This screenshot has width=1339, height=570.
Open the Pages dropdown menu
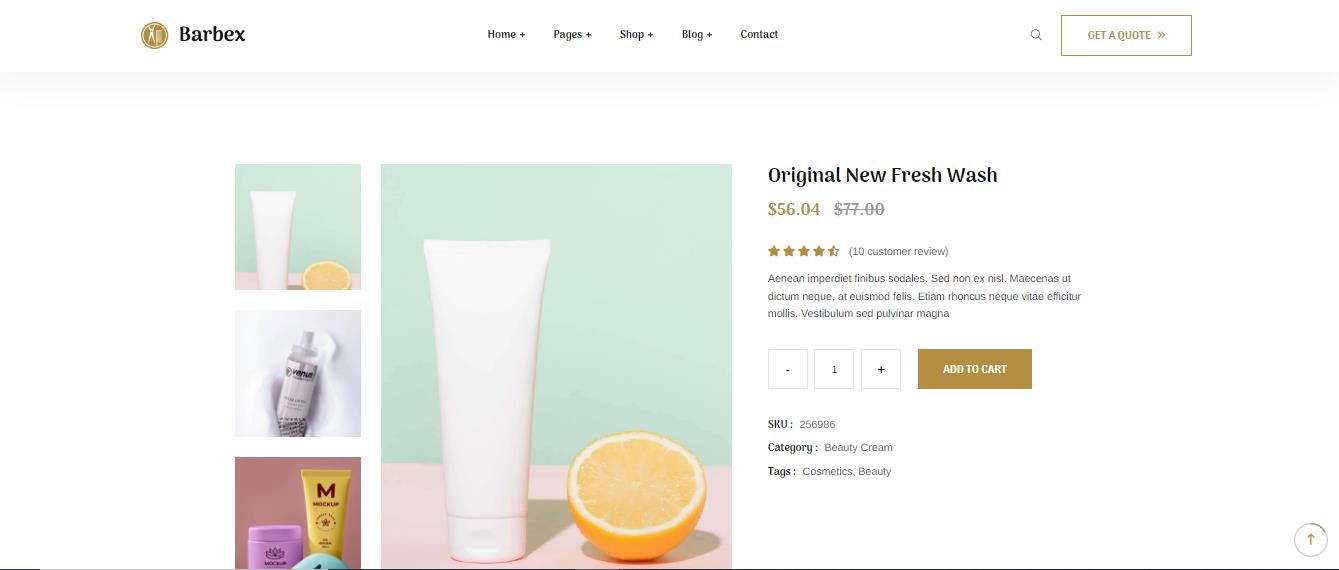pyautogui.click(x=572, y=35)
